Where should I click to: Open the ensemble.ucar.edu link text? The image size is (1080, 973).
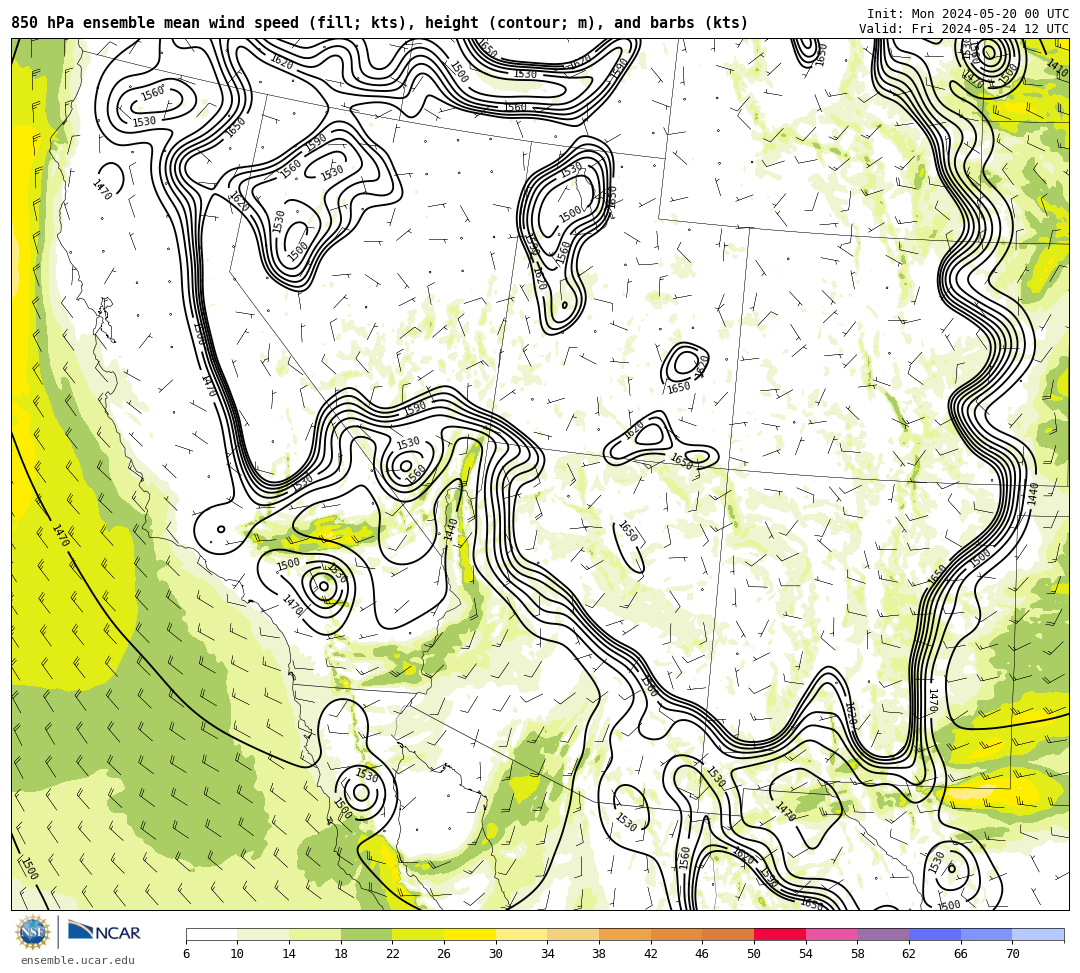click(x=78, y=960)
